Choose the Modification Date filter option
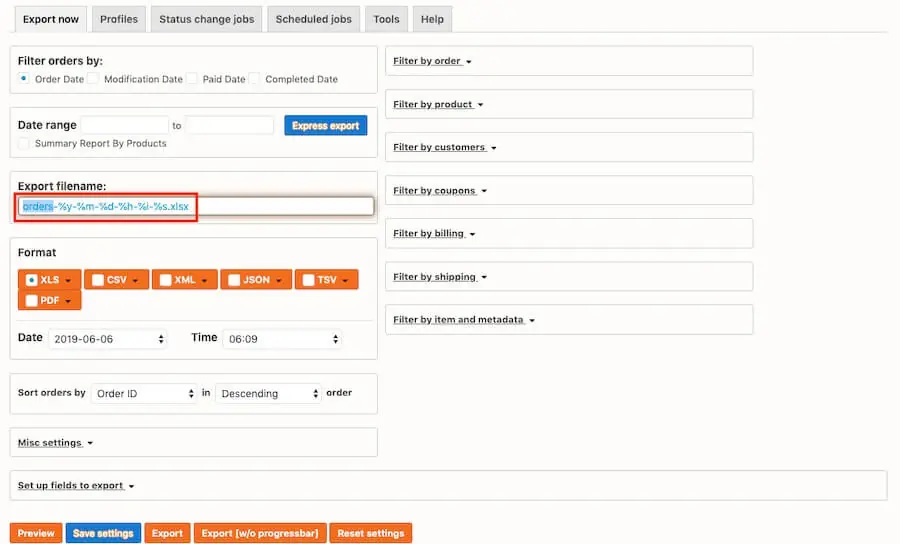The width and height of the screenshot is (900, 544). point(93,78)
